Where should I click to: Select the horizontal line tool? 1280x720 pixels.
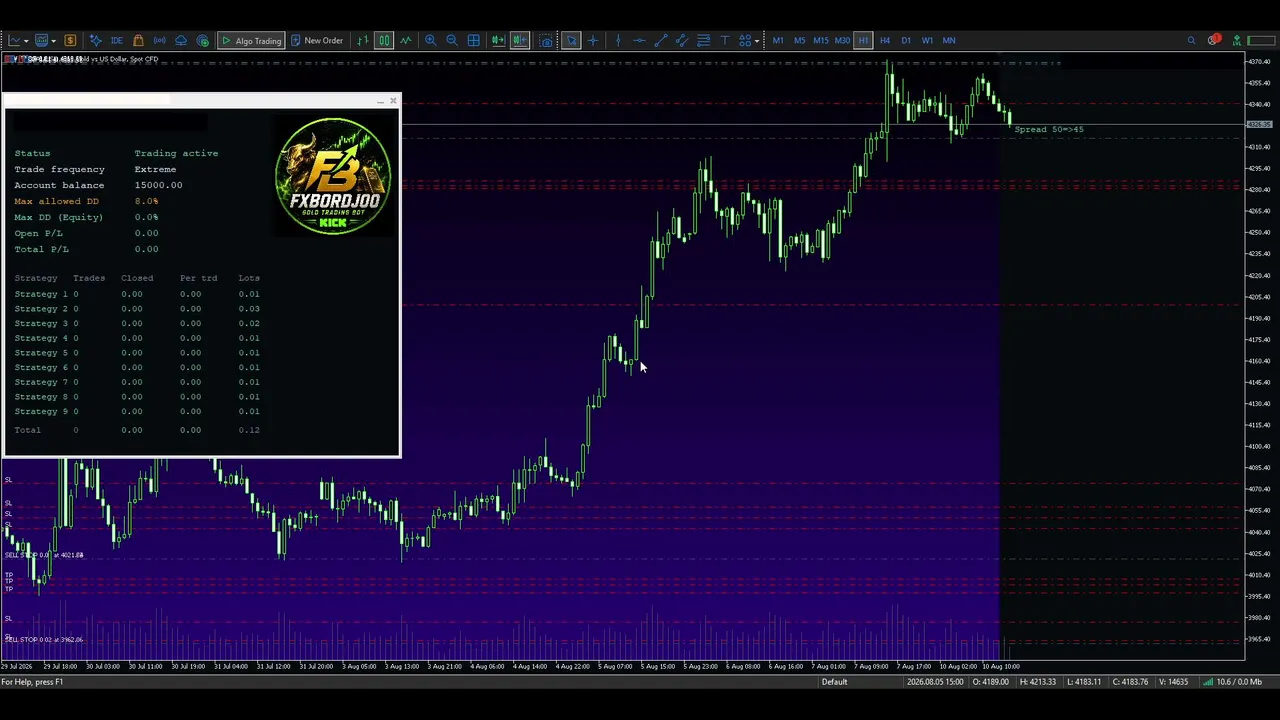click(x=639, y=40)
